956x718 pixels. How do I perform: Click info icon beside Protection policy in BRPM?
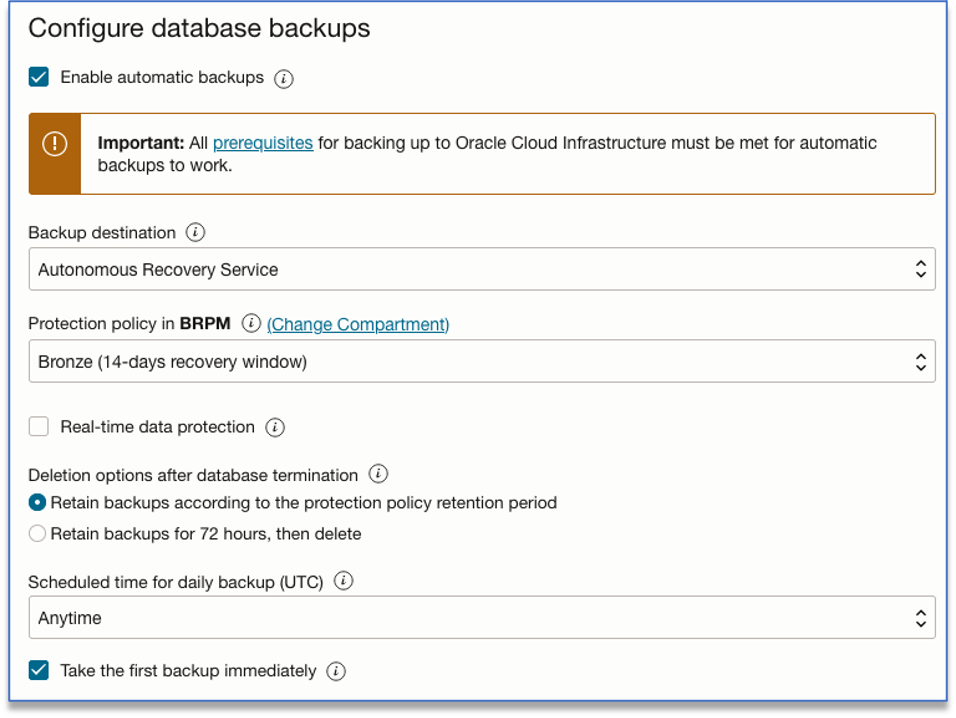[x=251, y=324]
